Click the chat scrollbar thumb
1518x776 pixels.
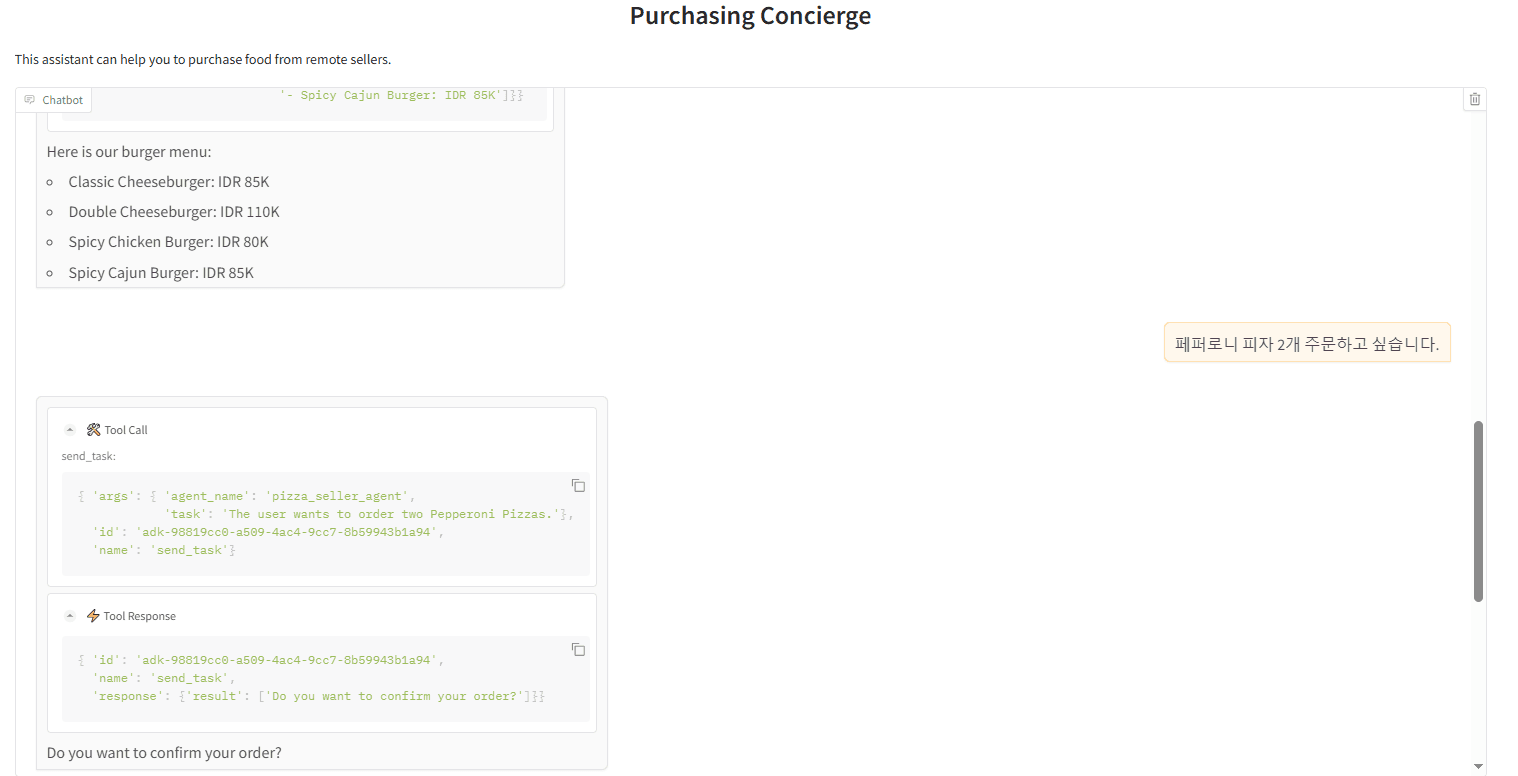[x=1478, y=511]
